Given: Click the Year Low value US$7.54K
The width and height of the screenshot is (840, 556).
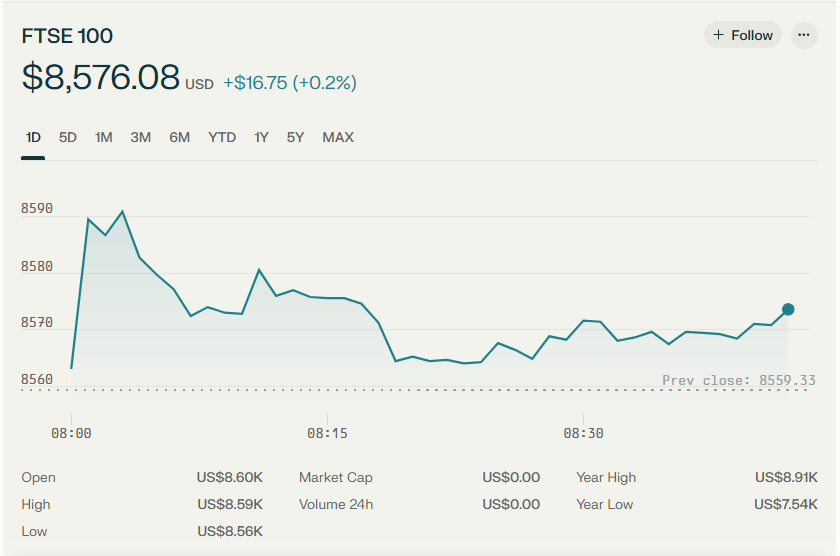Looking at the screenshot, I should point(785,504).
